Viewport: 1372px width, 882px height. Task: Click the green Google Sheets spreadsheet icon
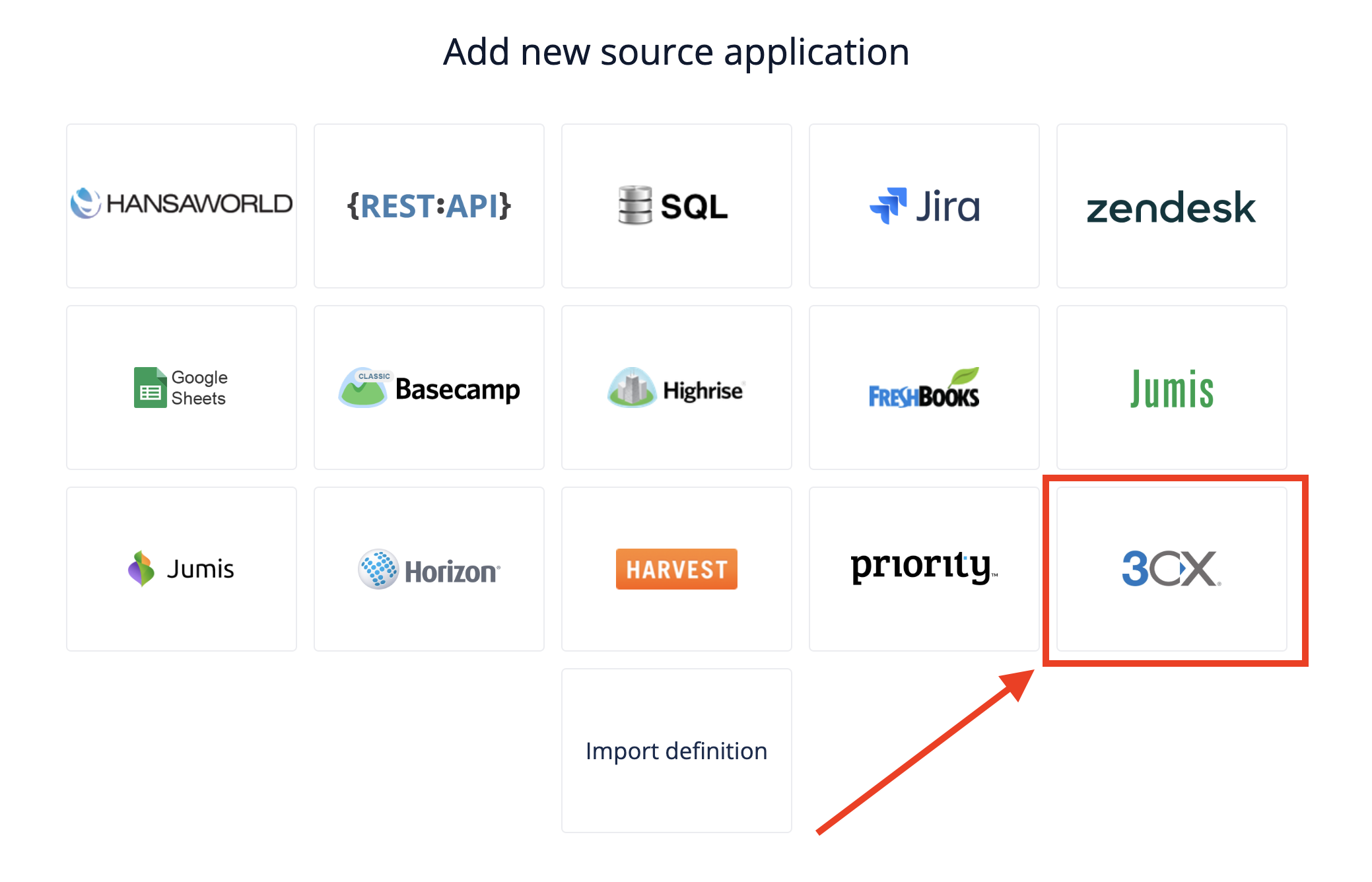point(150,388)
